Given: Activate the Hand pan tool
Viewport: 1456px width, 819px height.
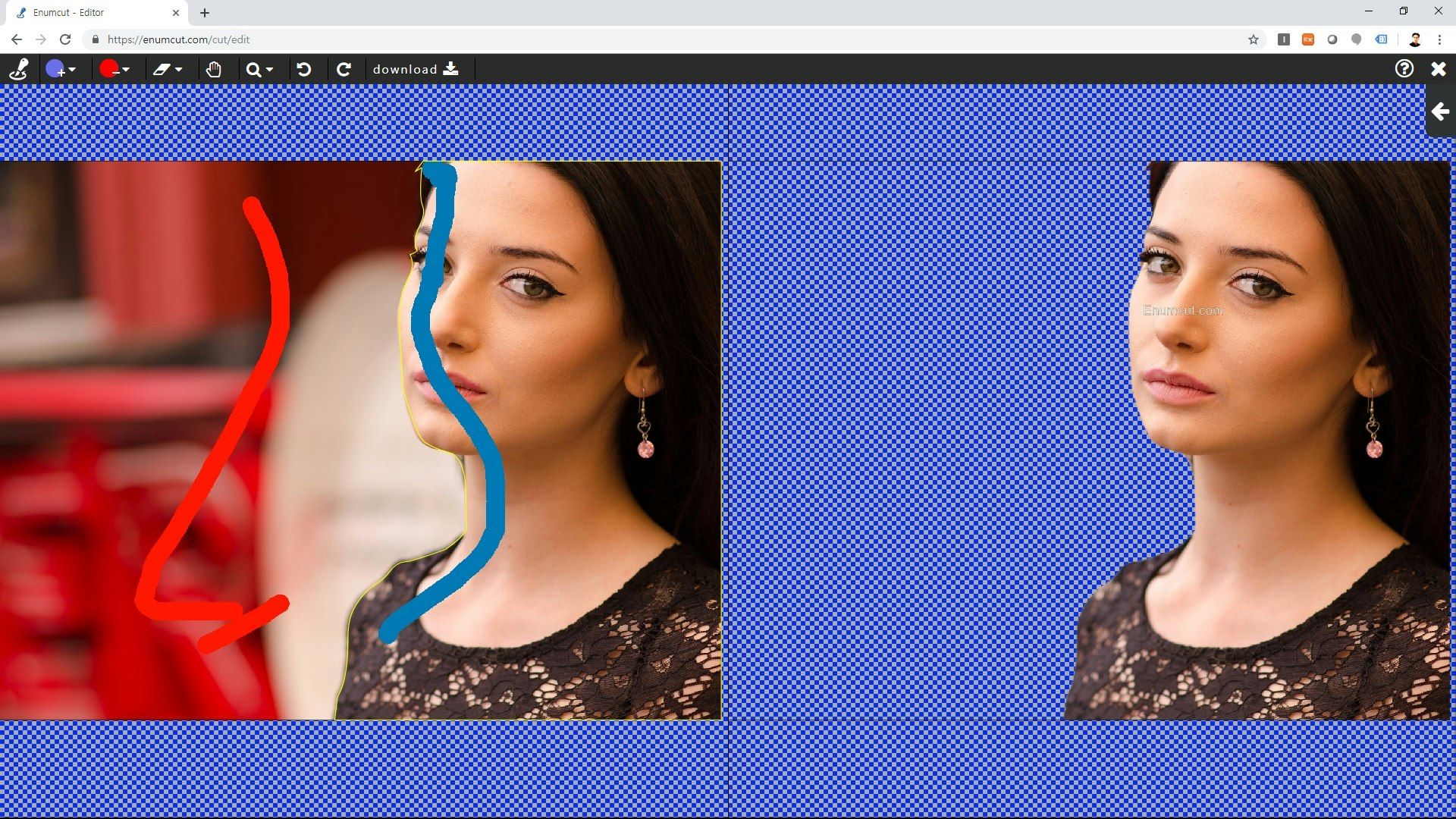Looking at the screenshot, I should (214, 69).
